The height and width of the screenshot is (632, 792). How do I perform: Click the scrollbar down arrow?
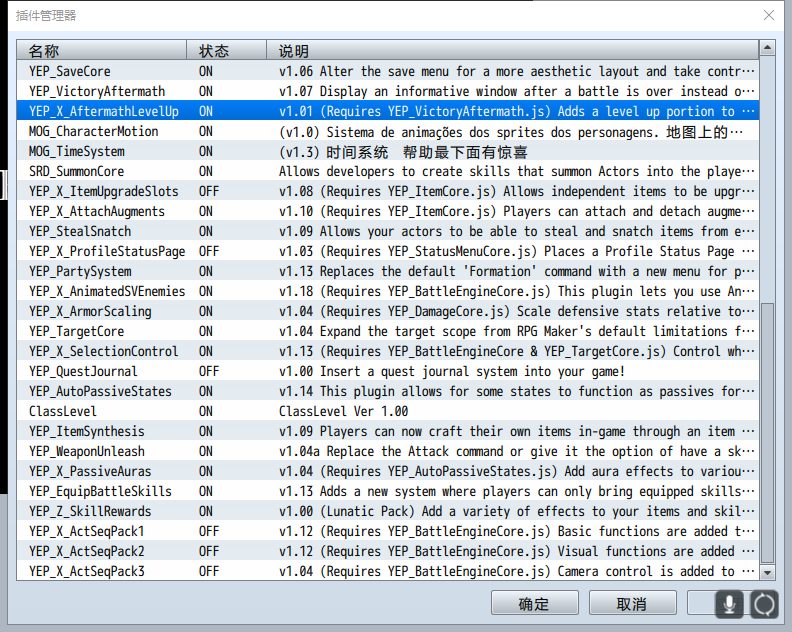pos(767,572)
